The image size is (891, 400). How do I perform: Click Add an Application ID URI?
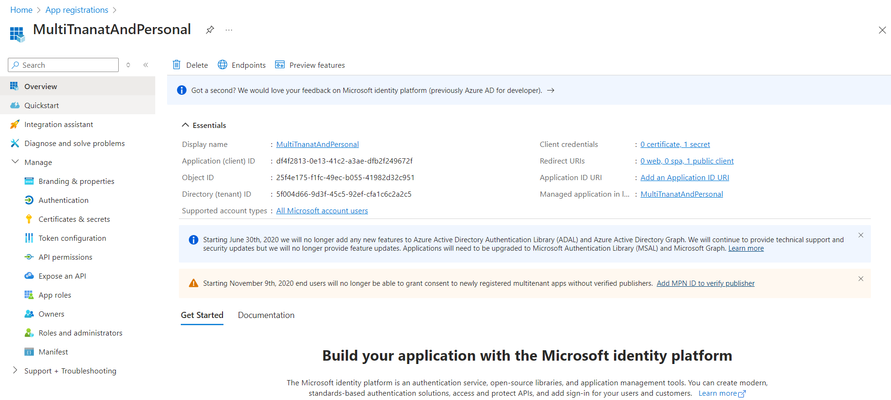pos(684,177)
